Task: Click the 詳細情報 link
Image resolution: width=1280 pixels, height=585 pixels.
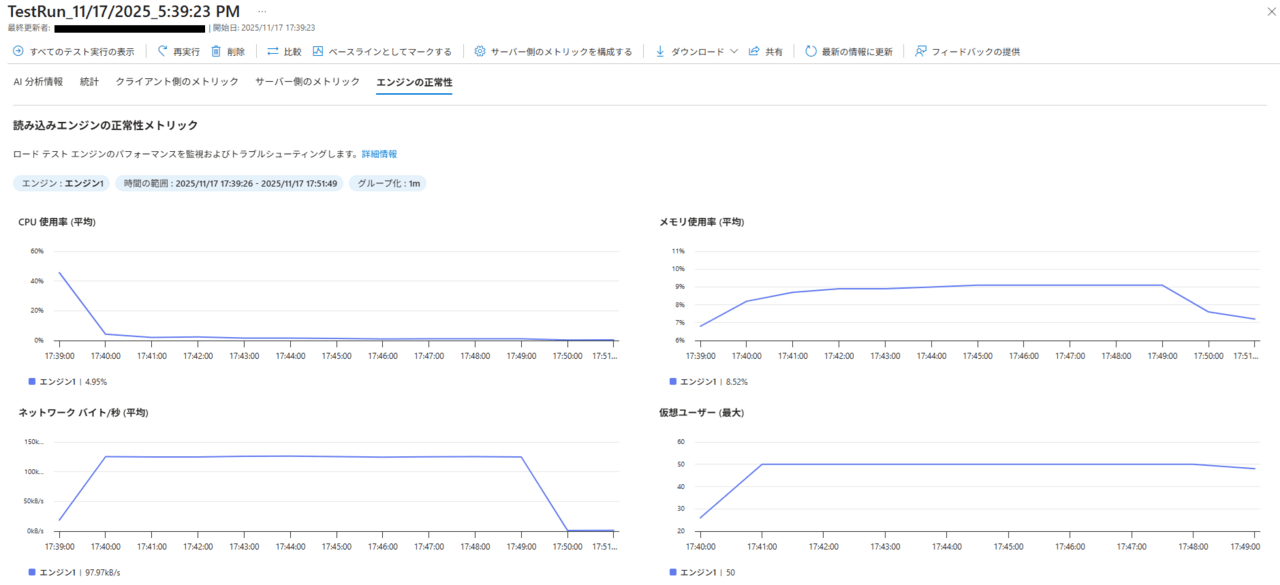Action: tap(379, 154)
